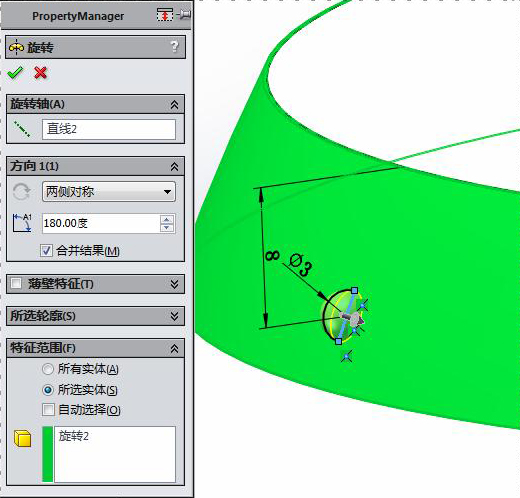Click the PropertyManager title header
Screen dimensions: 520x498
pos(78,16)
